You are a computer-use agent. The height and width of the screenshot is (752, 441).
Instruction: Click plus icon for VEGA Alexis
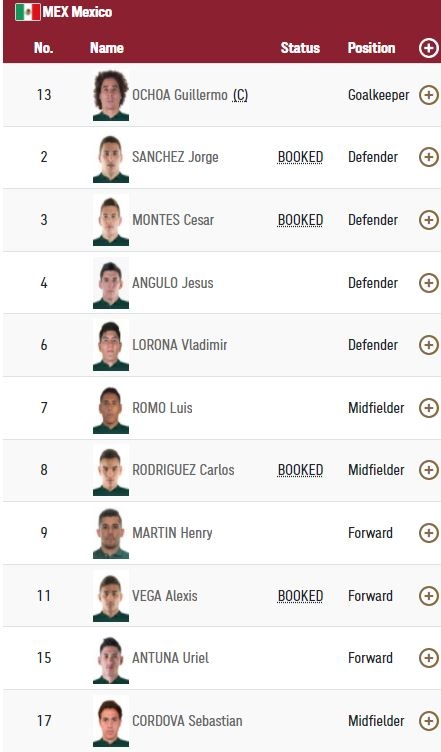pyautogui.click(x=429, y=596)
